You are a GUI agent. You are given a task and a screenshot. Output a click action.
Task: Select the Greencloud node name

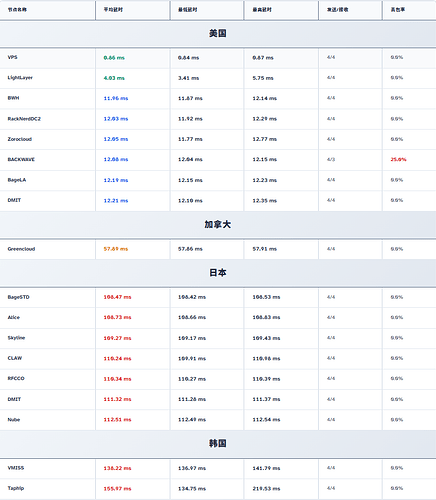[x=21, y=249]
